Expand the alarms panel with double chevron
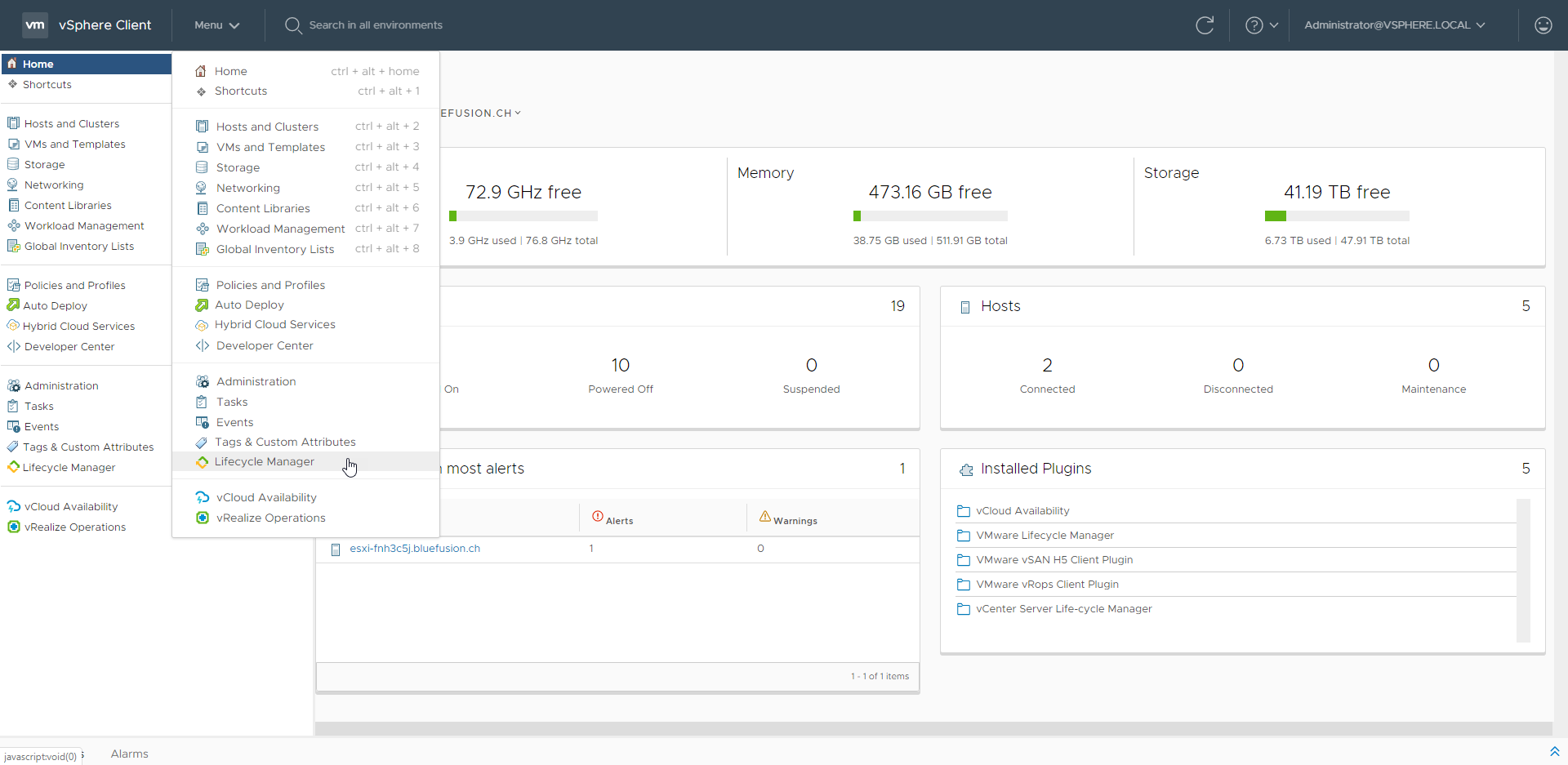The width and height of the screenshot is (1568, 765). [1554, 751]
